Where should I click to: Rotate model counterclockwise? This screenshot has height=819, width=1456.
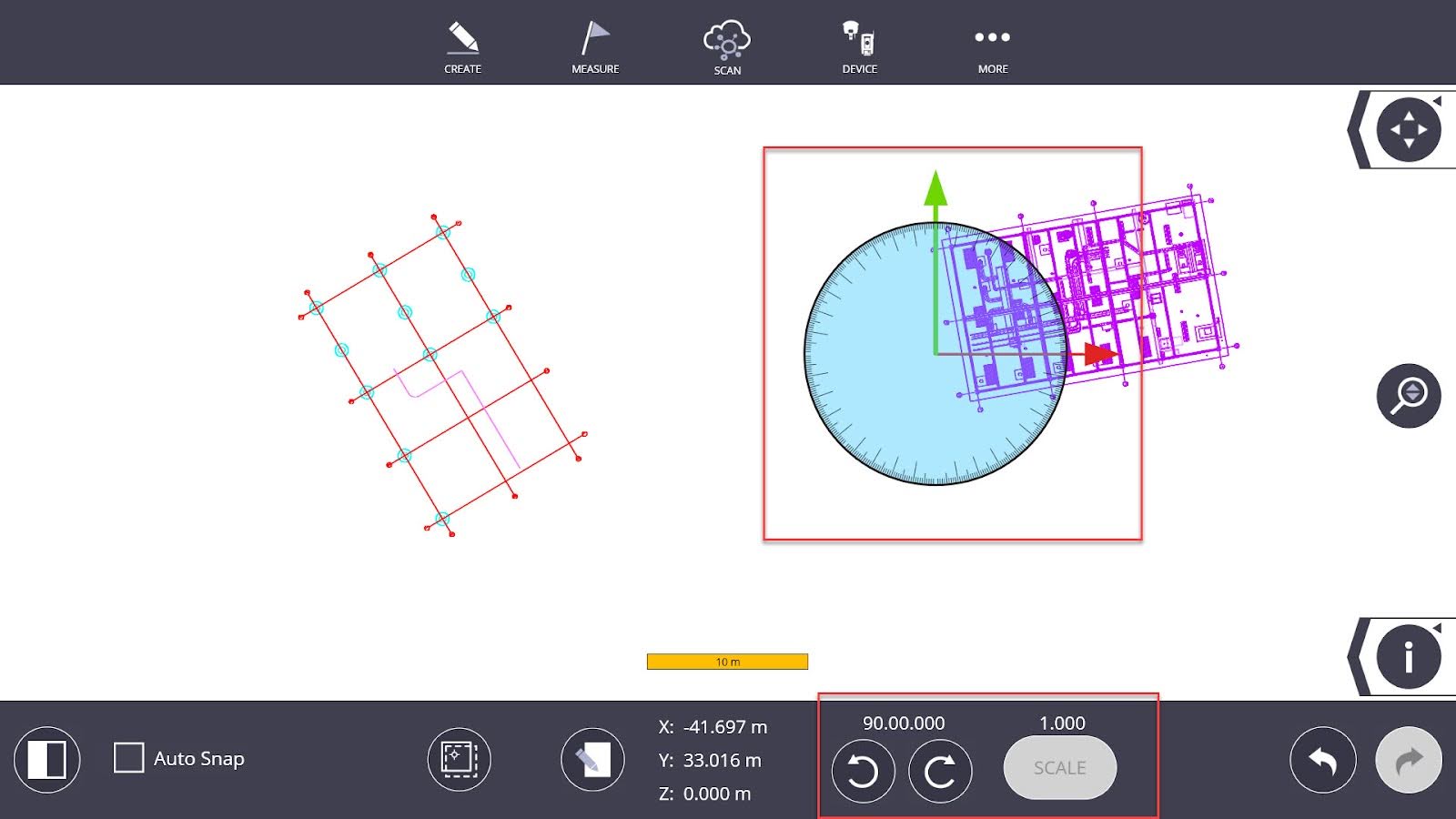(863, 772)
